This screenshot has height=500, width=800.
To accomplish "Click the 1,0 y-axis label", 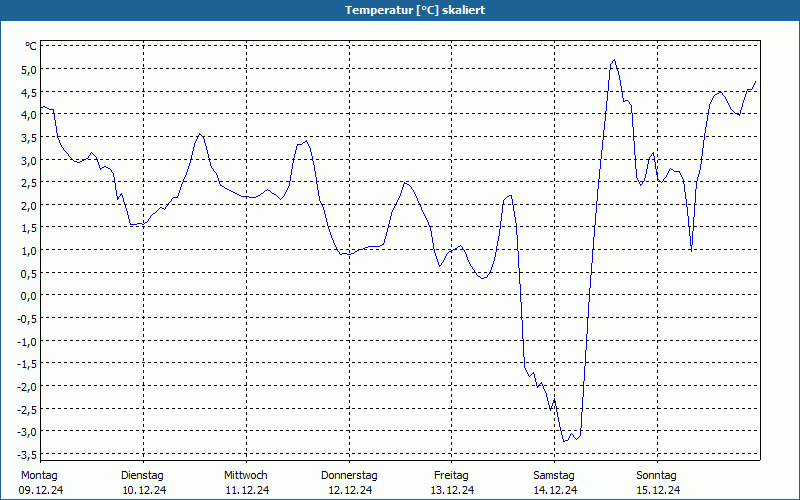I will pos(29,251).
